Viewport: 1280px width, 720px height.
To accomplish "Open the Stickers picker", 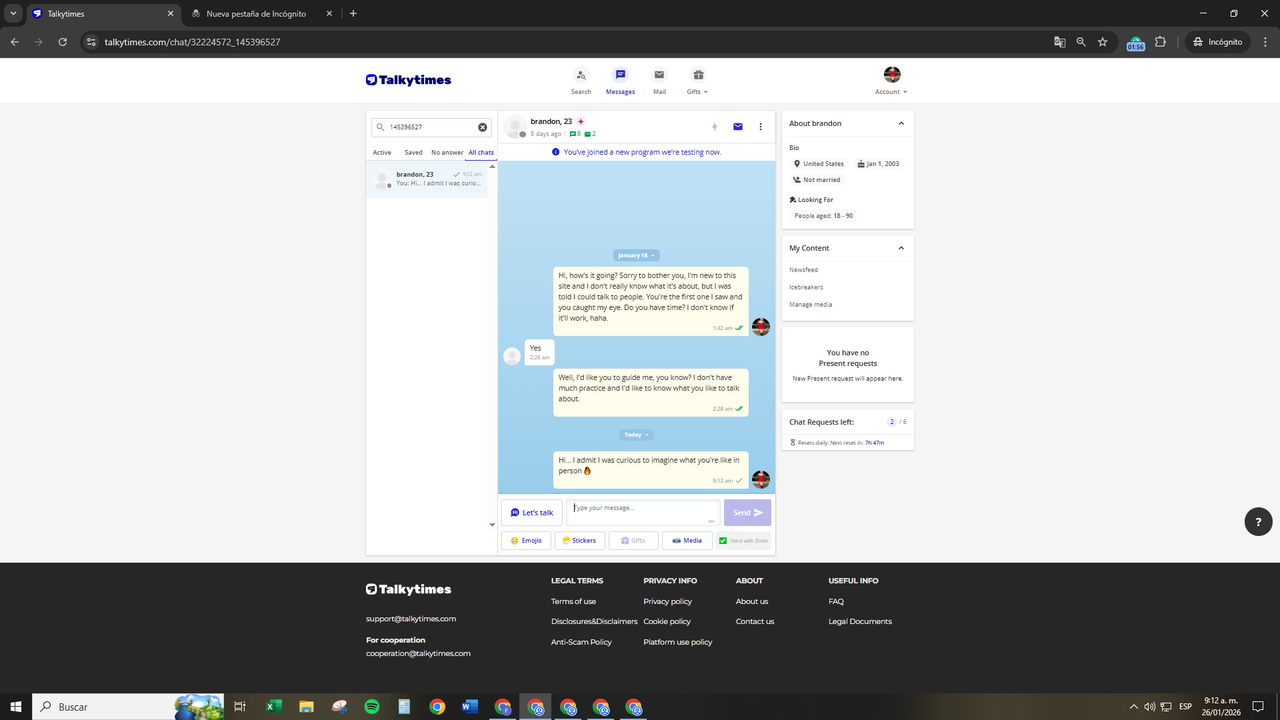I will 580,540.
